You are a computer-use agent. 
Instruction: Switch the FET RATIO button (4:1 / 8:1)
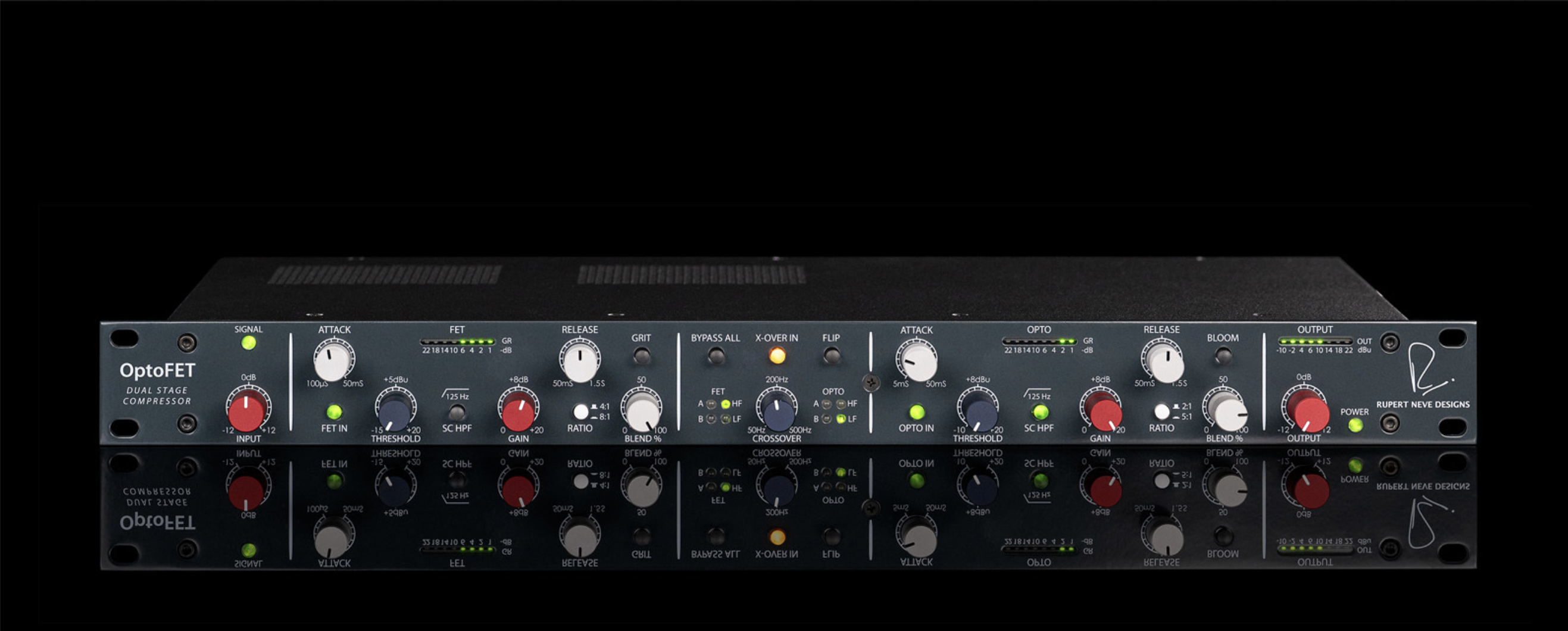tap(580, 412)
